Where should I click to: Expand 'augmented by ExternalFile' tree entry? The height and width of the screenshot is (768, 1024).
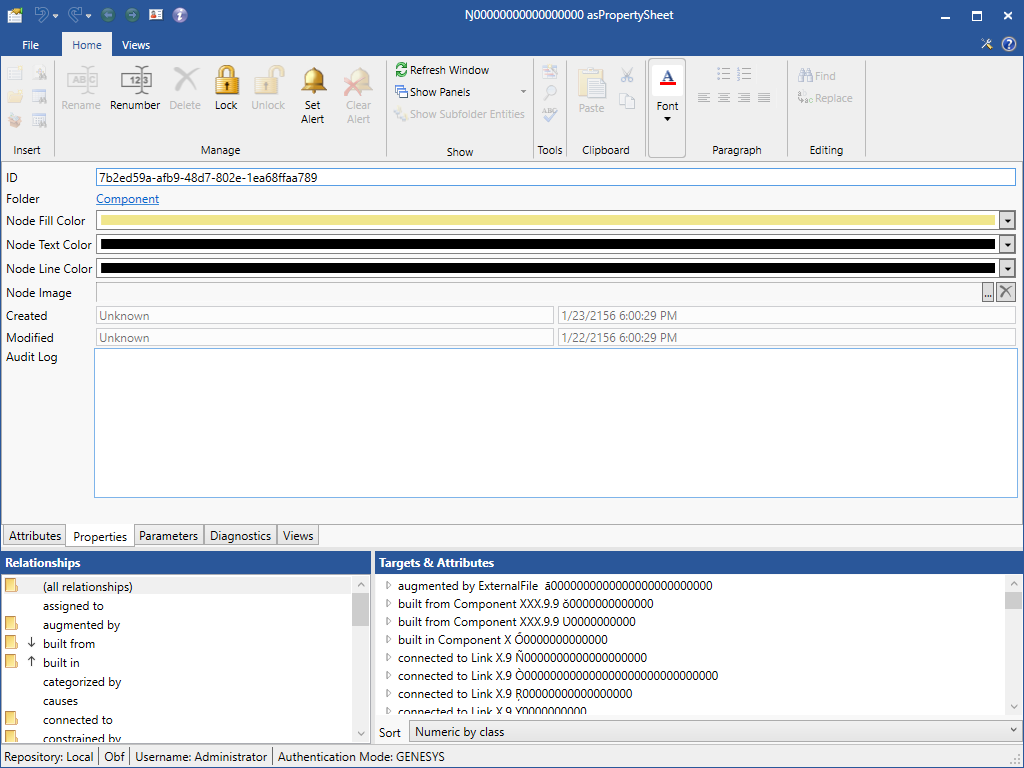[x=389, y=585]
